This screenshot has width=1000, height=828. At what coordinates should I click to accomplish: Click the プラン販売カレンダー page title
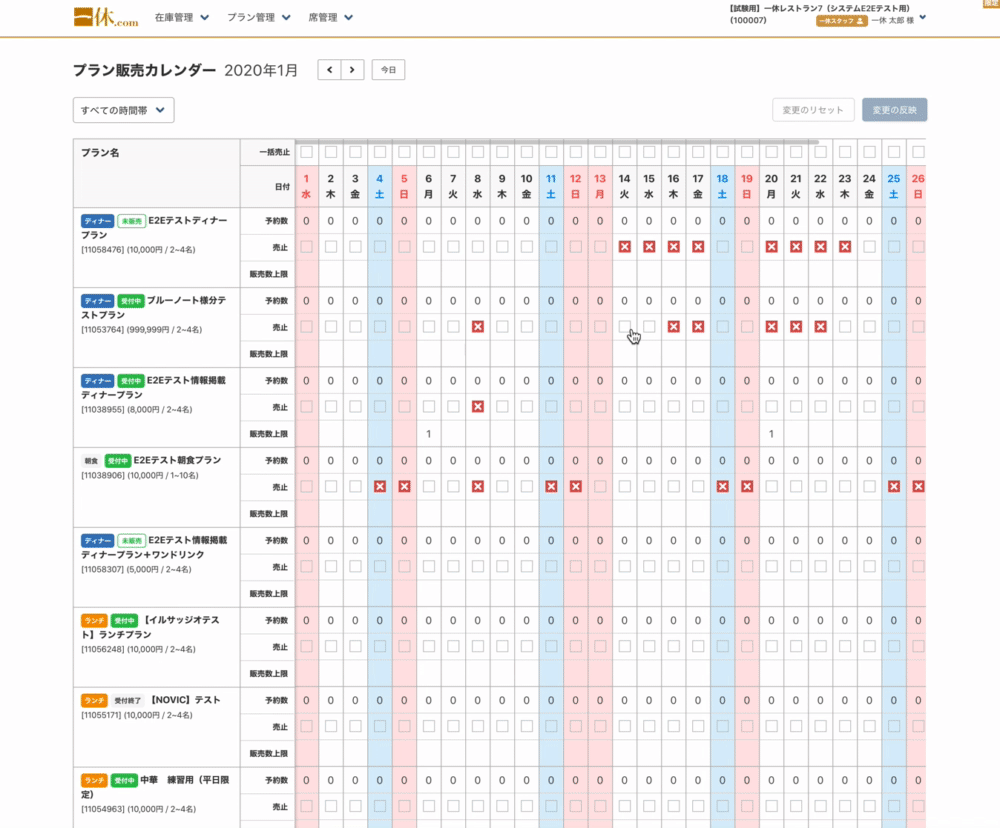(x=144, y=70)
